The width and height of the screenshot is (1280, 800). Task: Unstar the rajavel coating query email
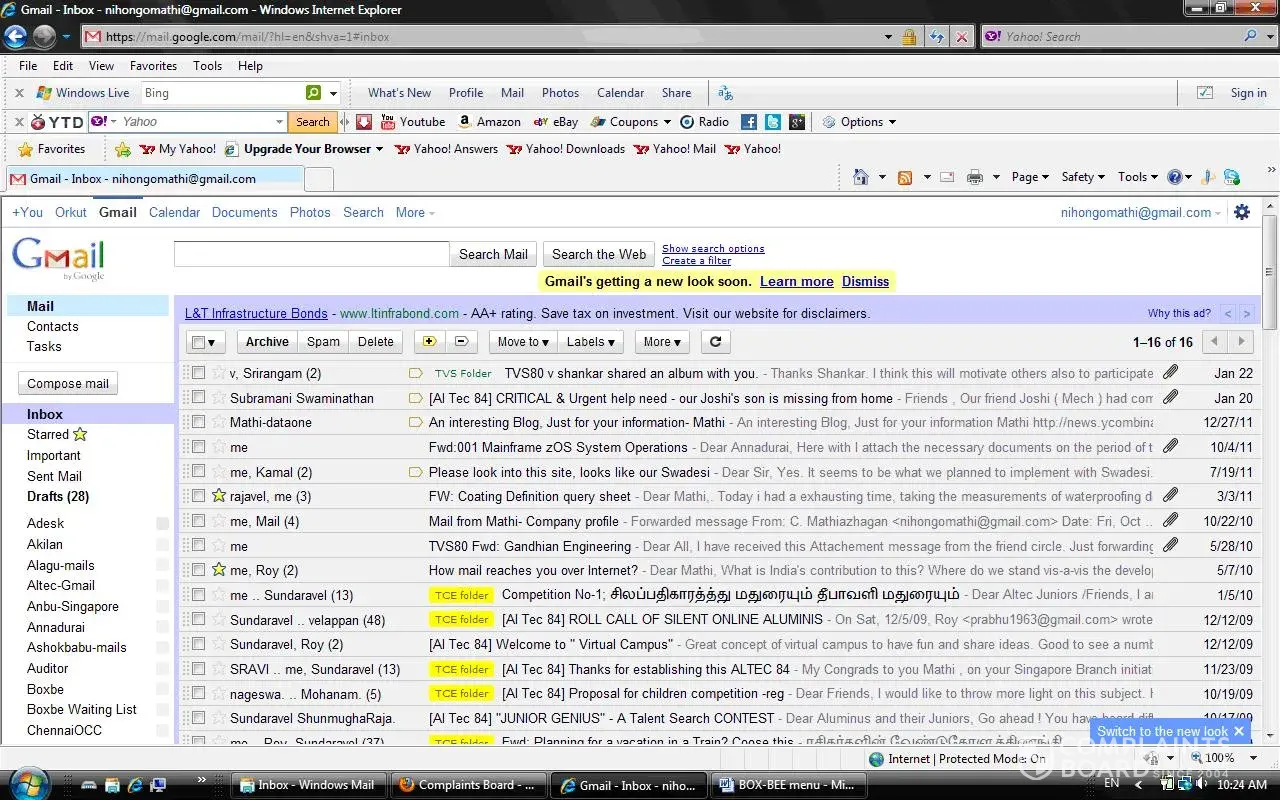click(219, 496)
